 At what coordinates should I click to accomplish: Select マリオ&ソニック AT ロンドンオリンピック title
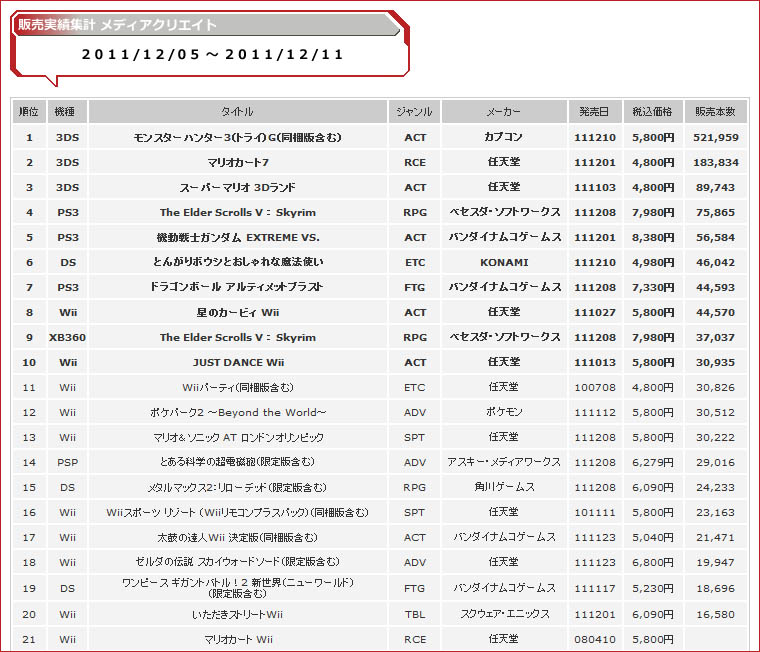(x=238, y=437)
